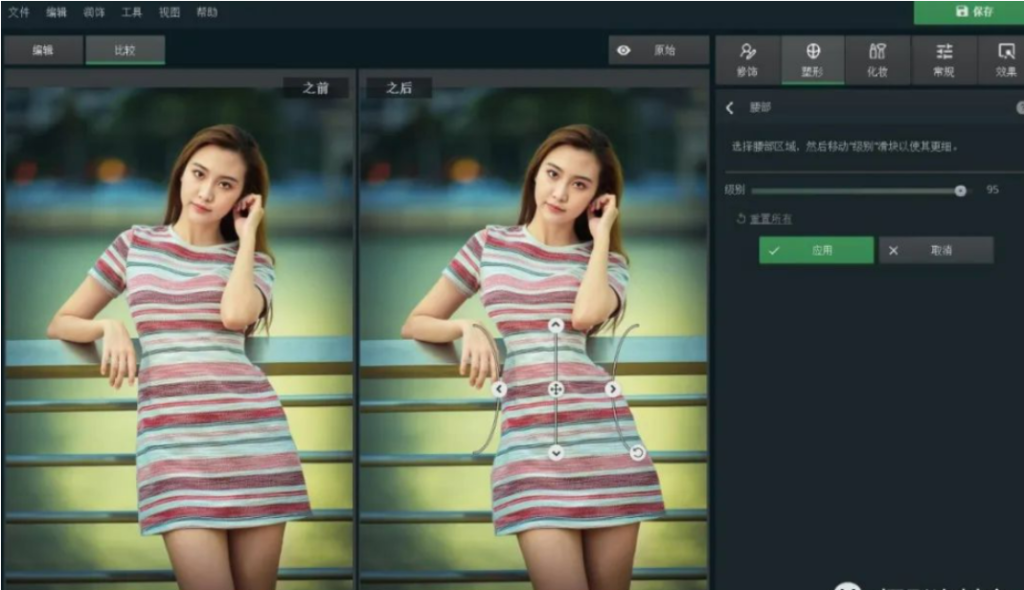Select the 化妆 makeup tool icon
The width and height of the screenshot is (1024, 590).
879,60
